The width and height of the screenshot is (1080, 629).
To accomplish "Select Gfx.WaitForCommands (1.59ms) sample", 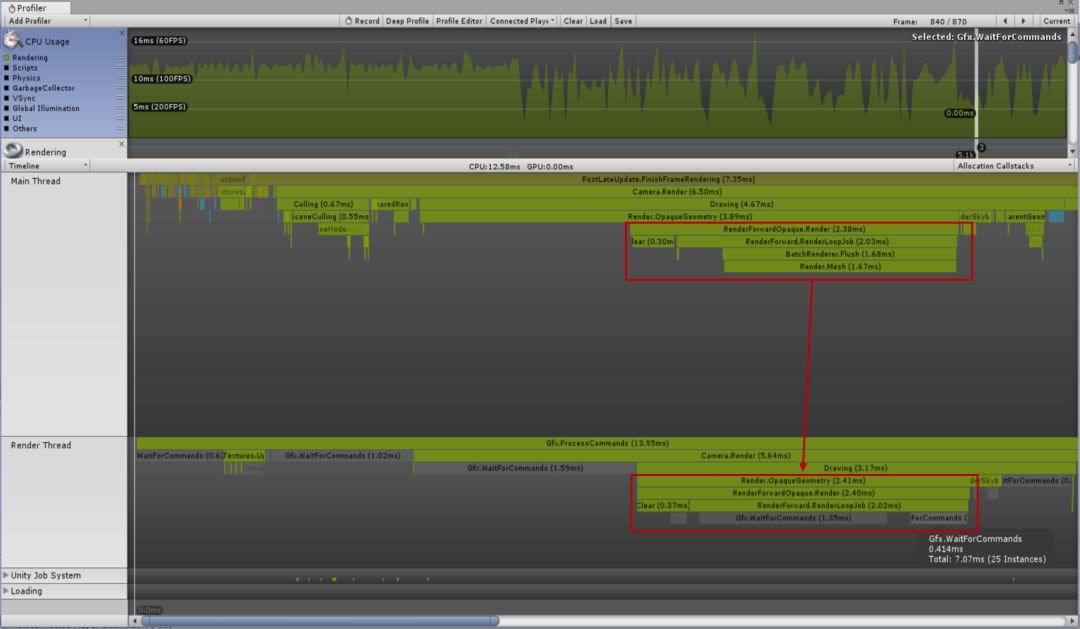I will [x=525, y=468].
